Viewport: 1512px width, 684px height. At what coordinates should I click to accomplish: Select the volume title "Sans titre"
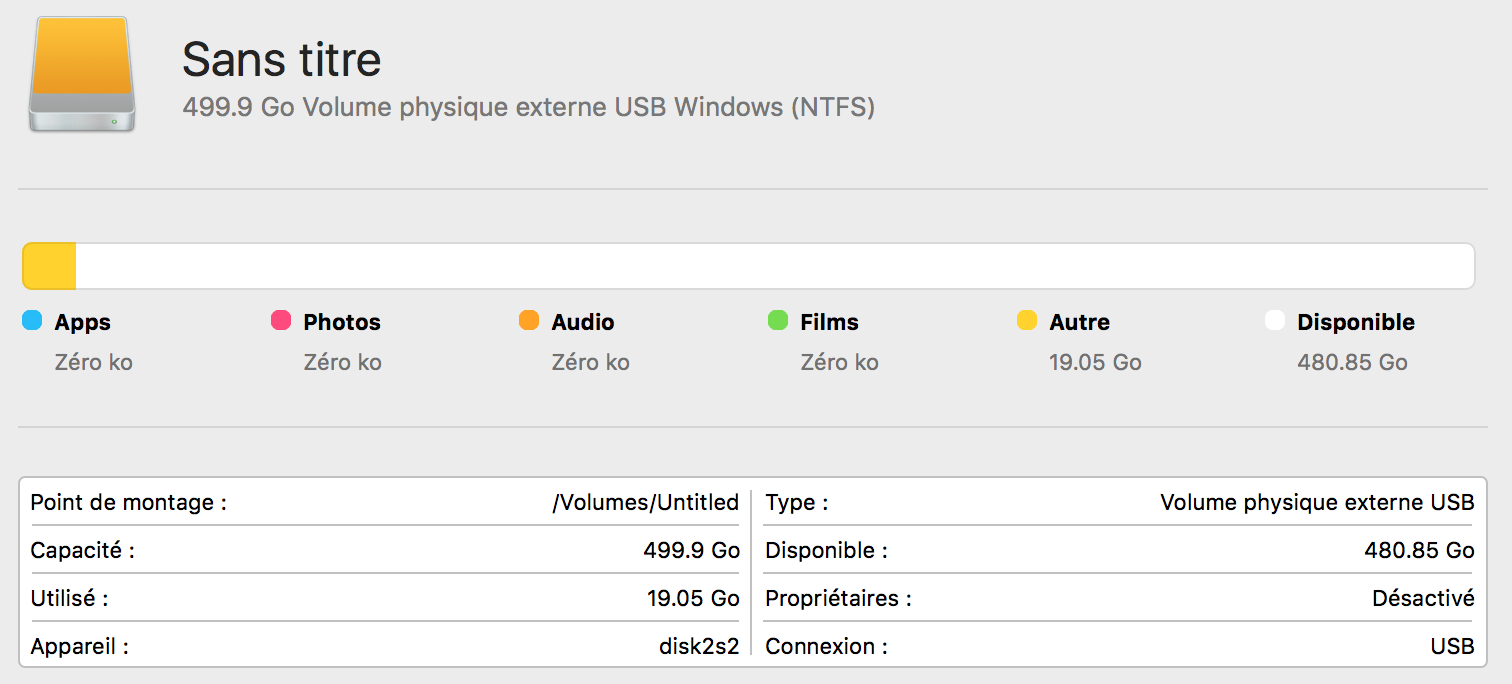[281, 60]
